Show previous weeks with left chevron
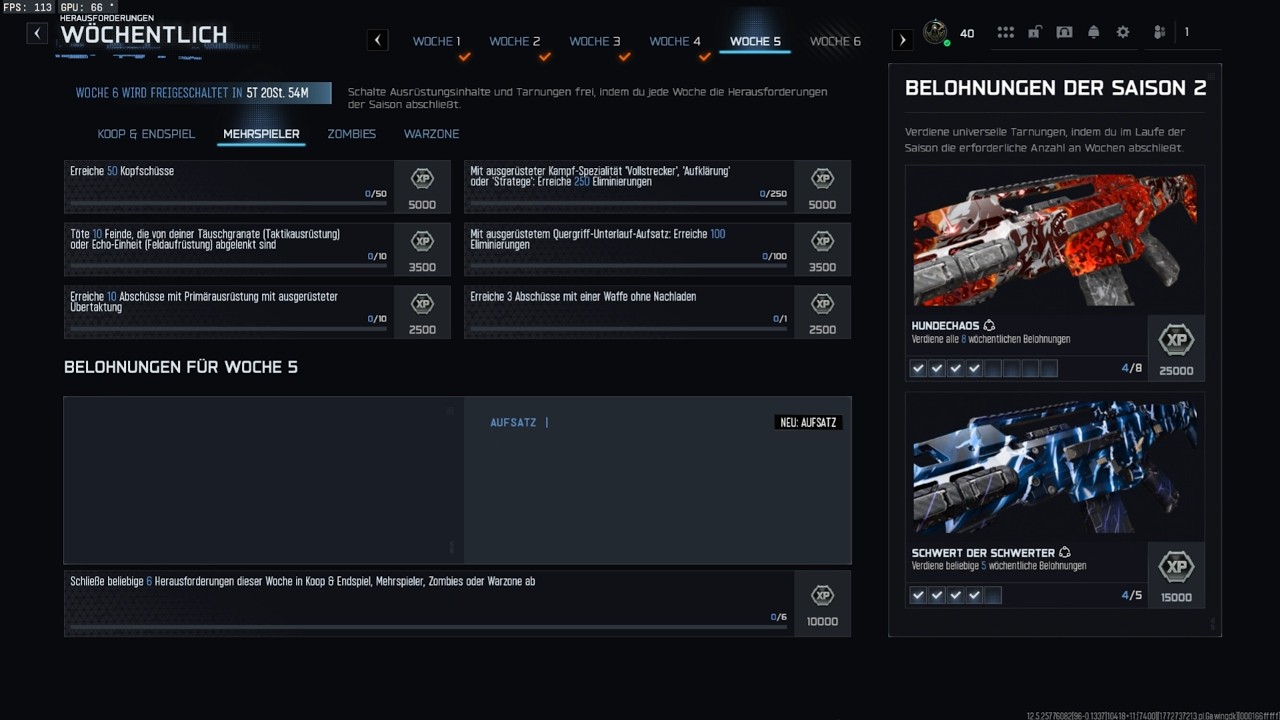 pos(377,40)
